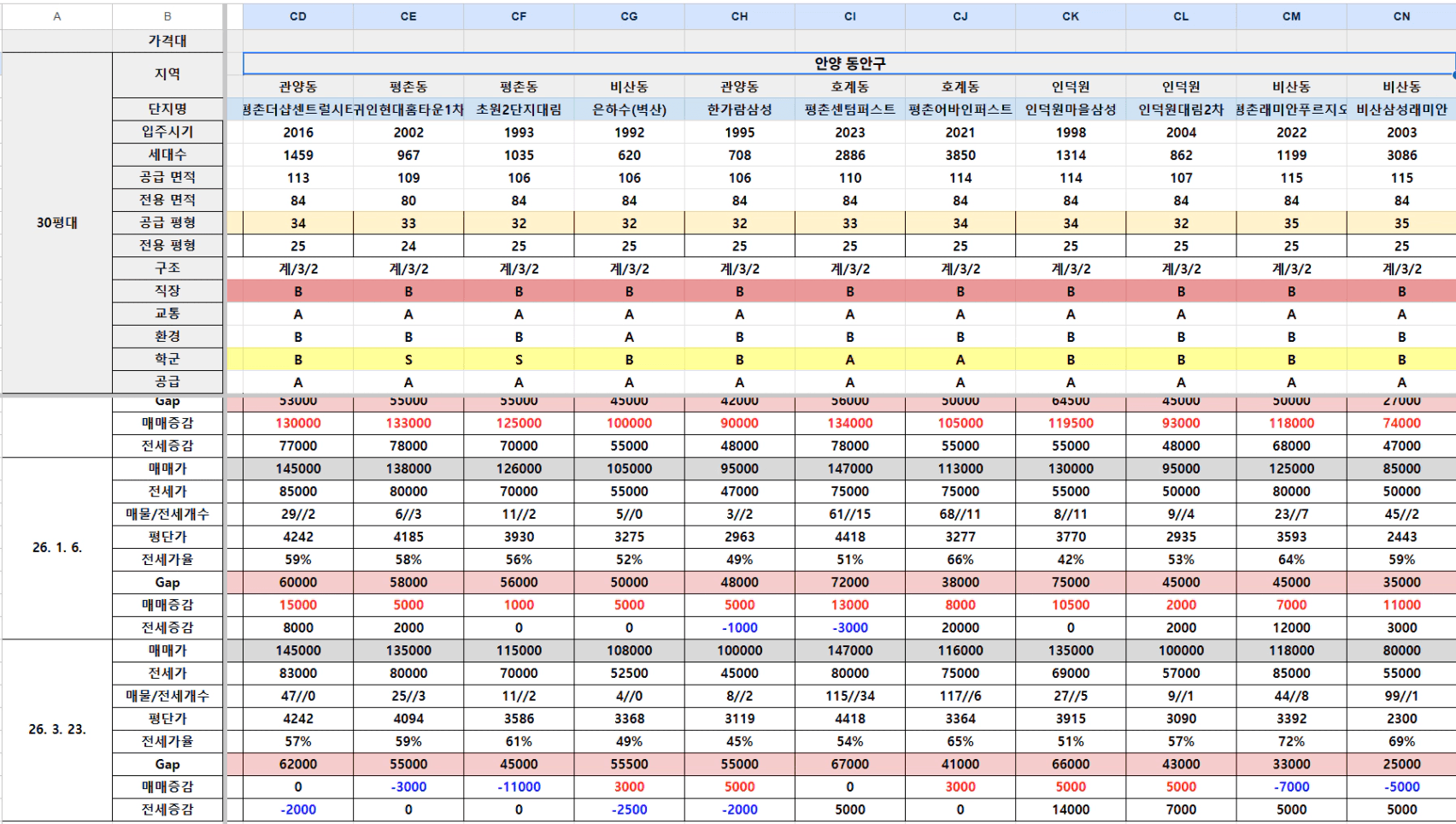1456x824 pixels.
Task: Click the 30평대 merged cell
Action: 57,223
